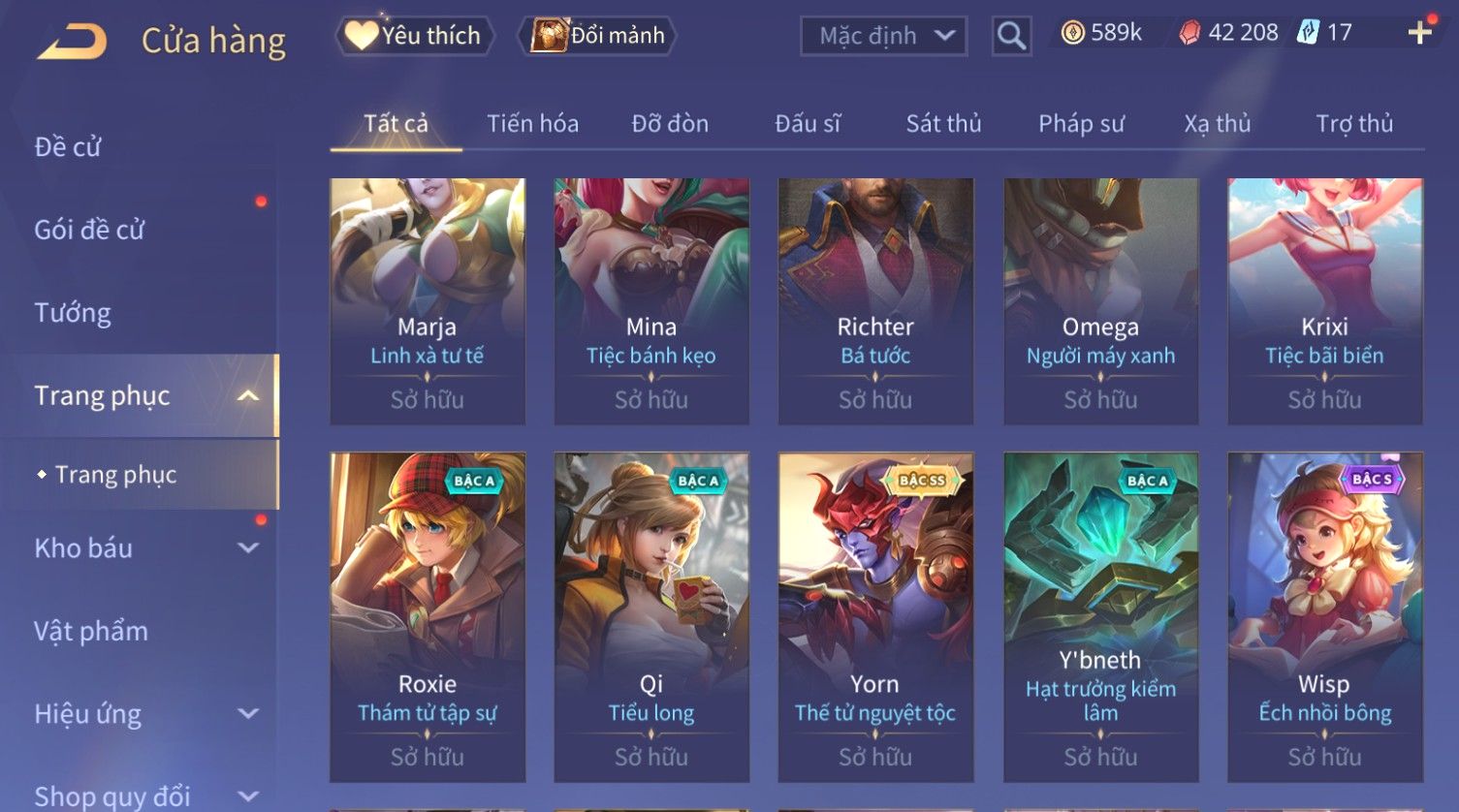Click the back arrow icon

click(x=72, y=42)
